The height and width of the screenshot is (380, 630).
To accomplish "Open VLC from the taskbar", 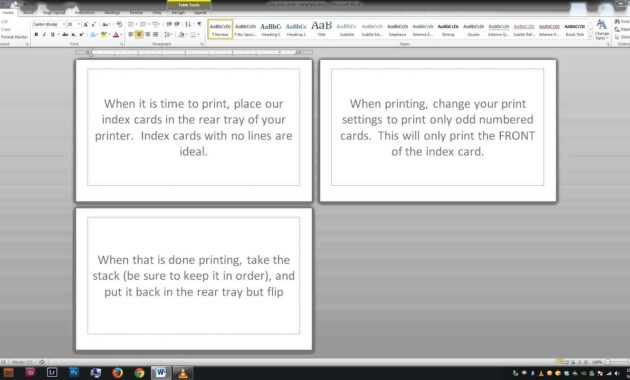I will (x=183, y=373).
